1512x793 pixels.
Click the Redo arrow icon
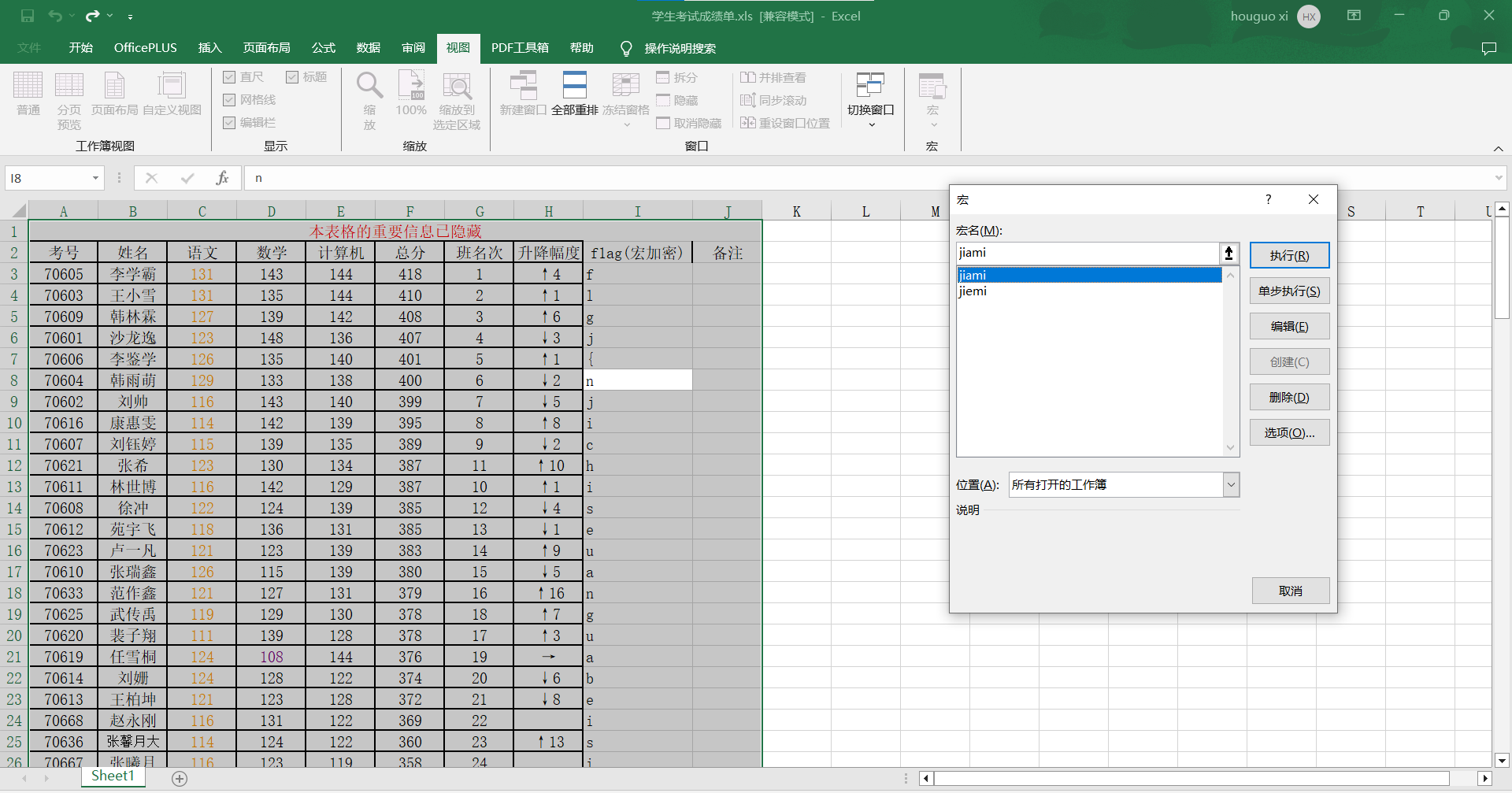pos(93,16)
